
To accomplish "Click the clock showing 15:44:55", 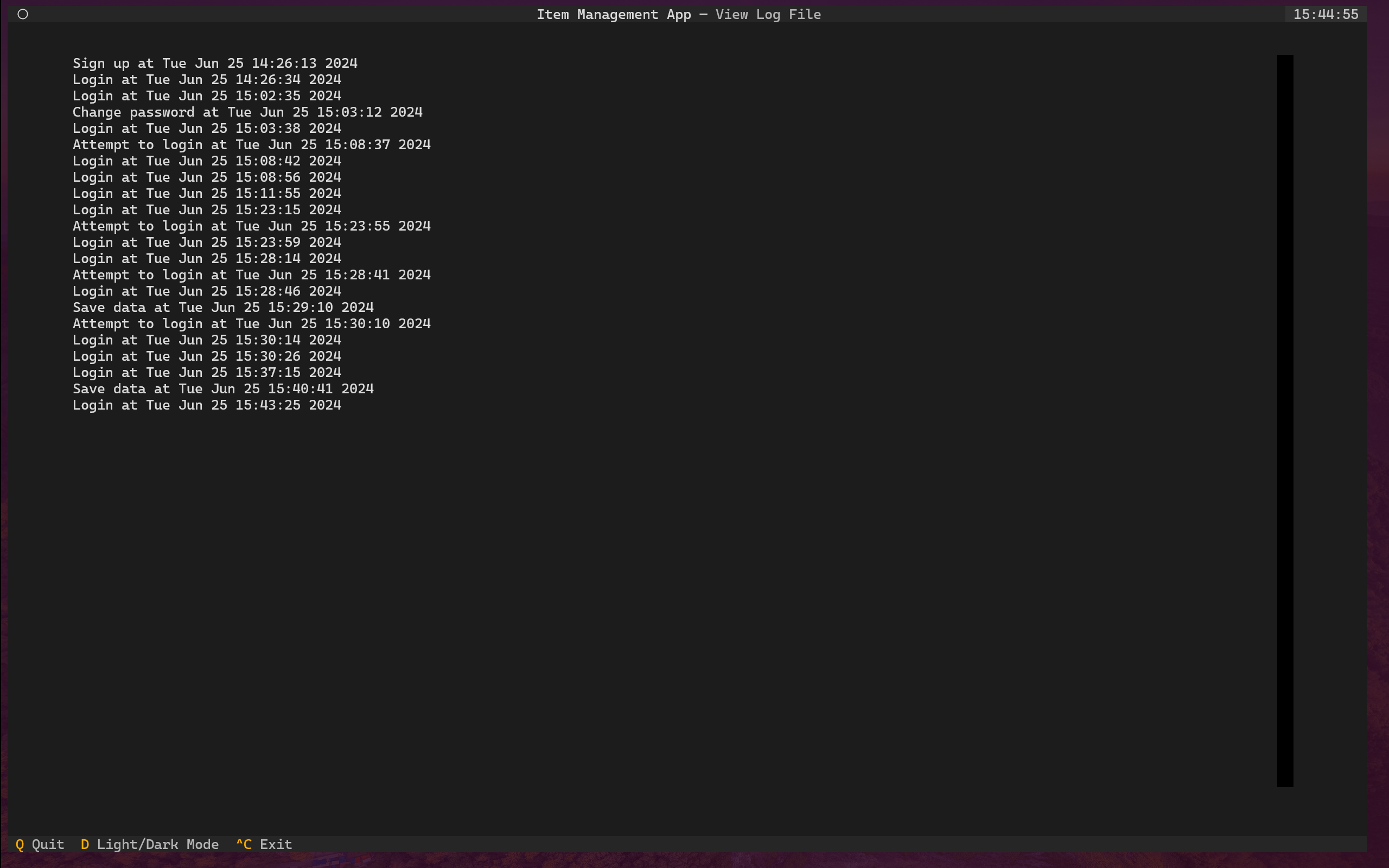I will [1327, 14].
